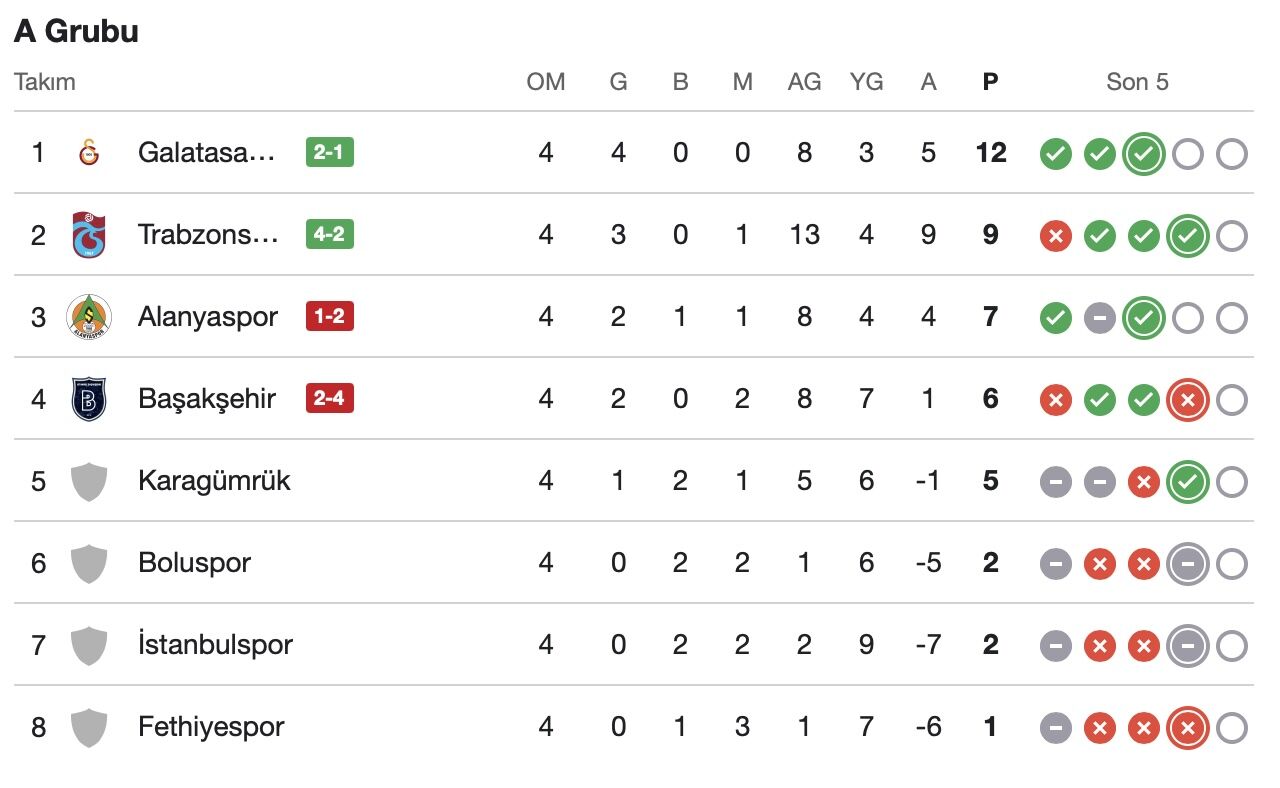Click the Alanyaspor team badge
Viewport: 1280px width, 788px height.
89,317
